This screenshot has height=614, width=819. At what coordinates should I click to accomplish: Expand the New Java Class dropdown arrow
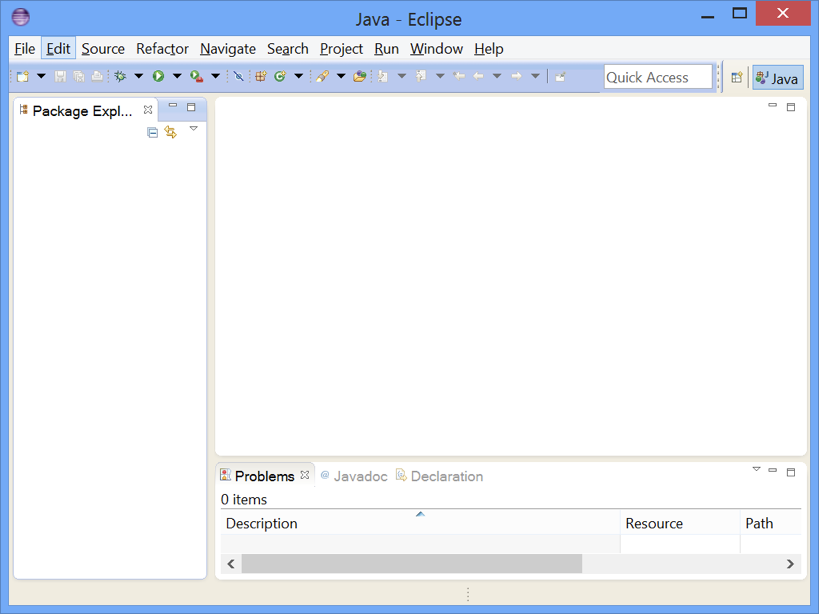coord(299,76)
